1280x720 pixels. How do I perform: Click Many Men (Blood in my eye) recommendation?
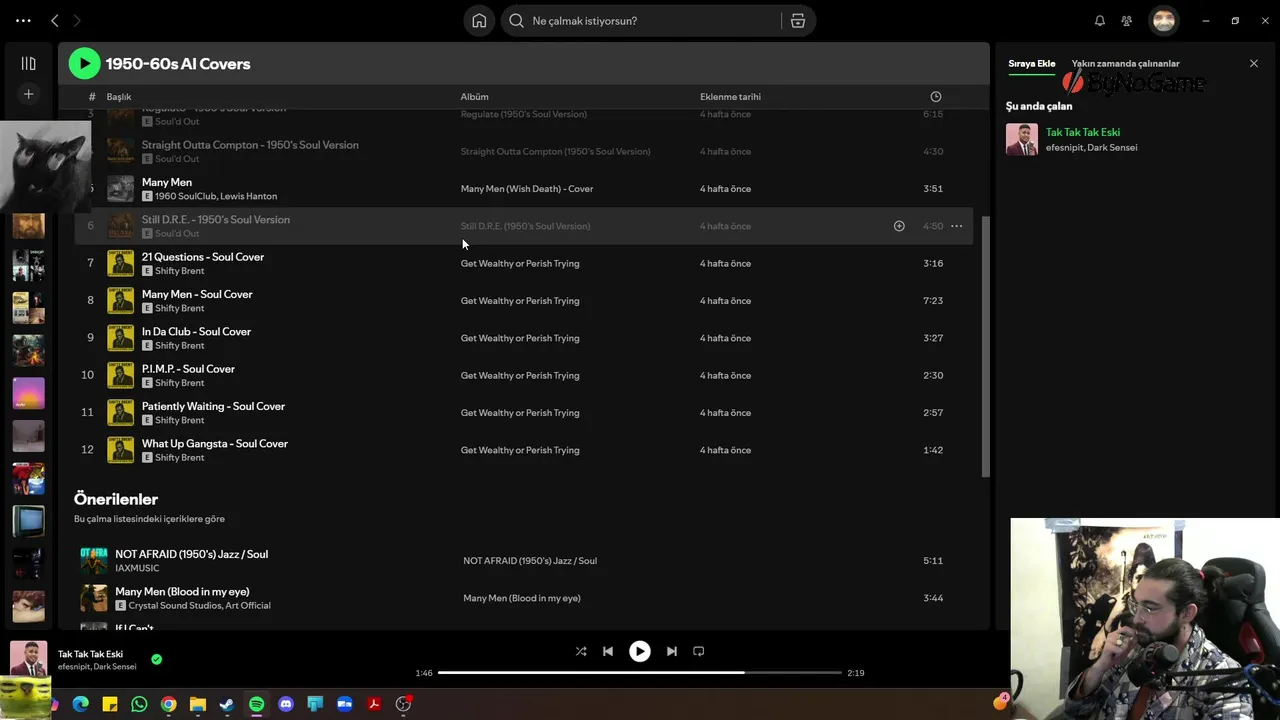[x=182, y=592]
